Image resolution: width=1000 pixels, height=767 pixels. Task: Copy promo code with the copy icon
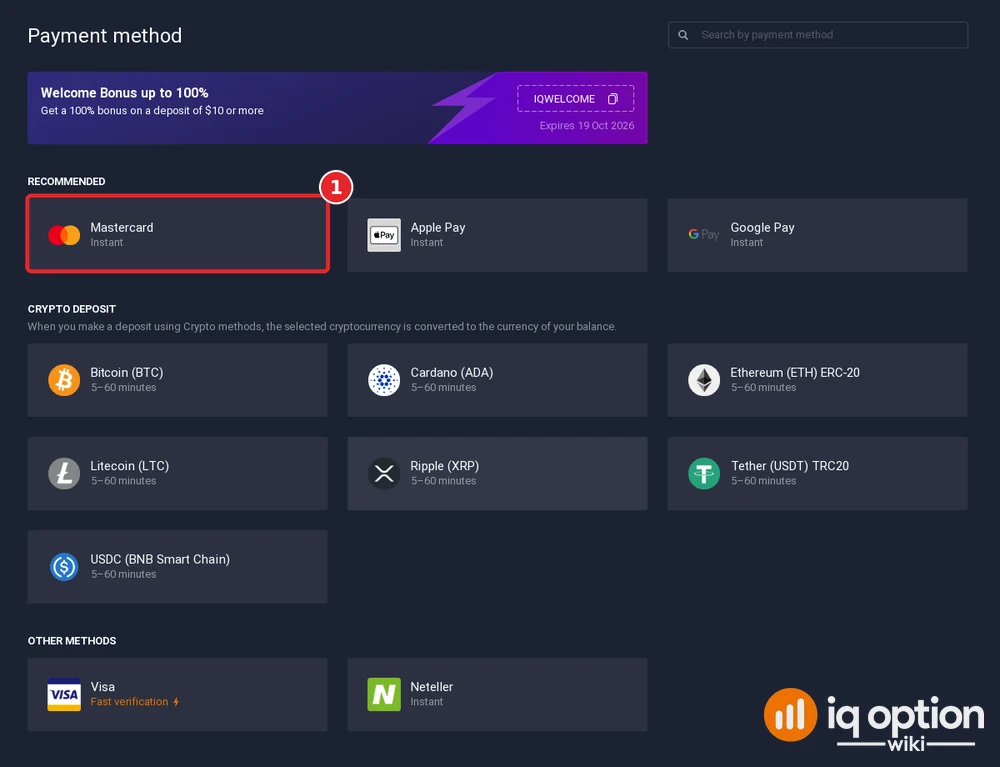tap(613, 99)
